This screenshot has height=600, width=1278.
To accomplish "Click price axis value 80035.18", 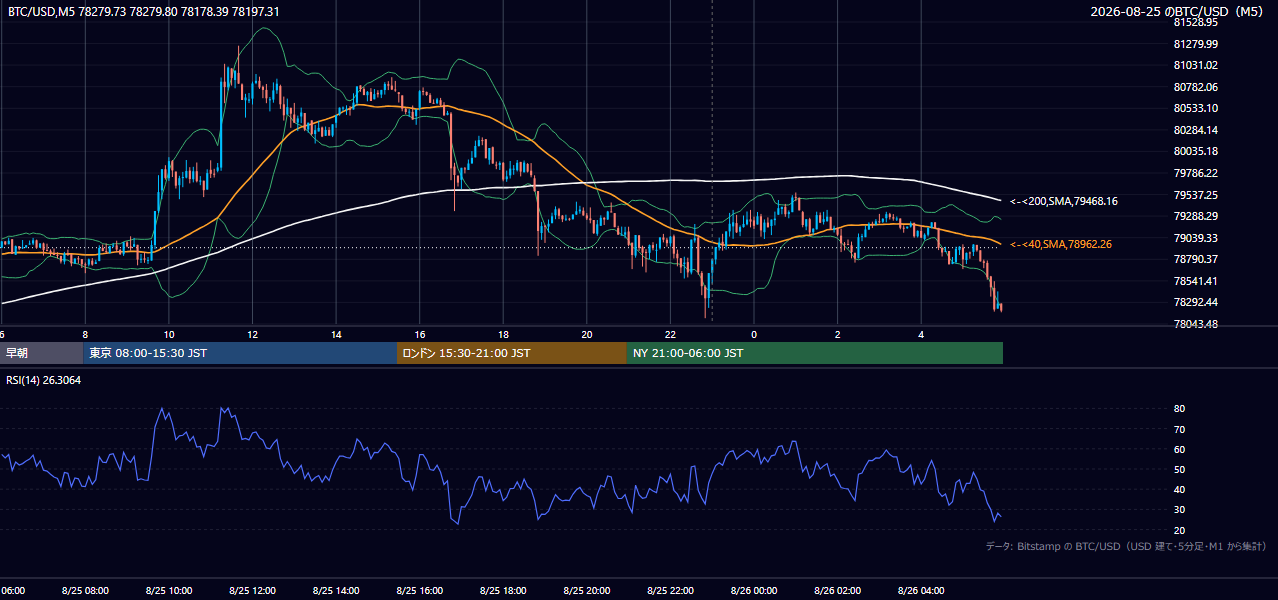I will 1195,151.
